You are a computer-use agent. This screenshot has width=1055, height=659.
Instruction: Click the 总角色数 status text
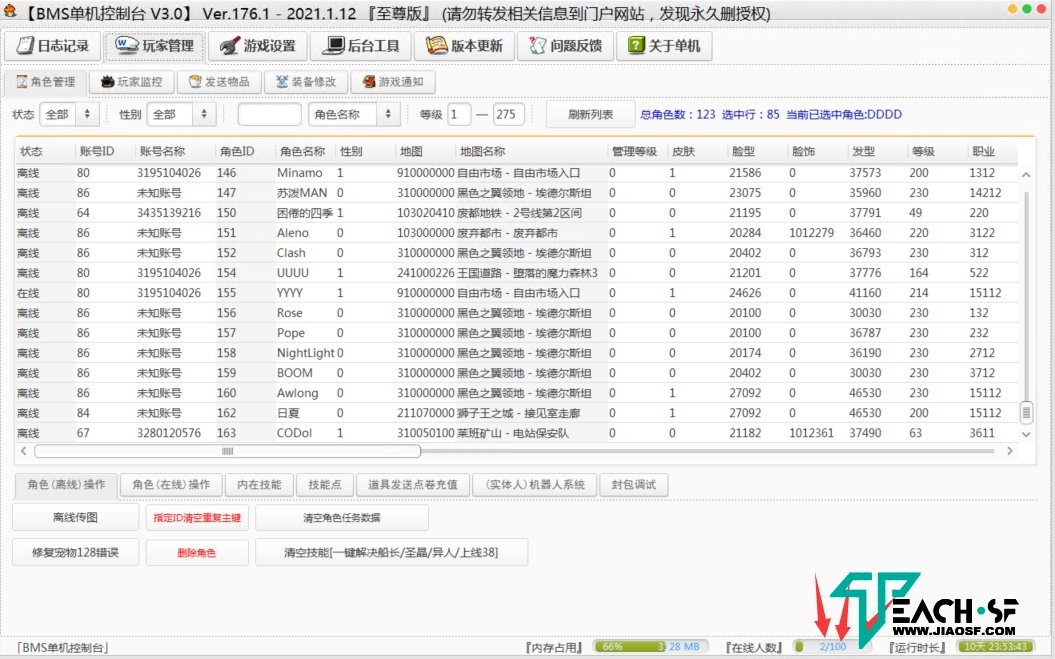pyautogui.click(x=678, y=114)
